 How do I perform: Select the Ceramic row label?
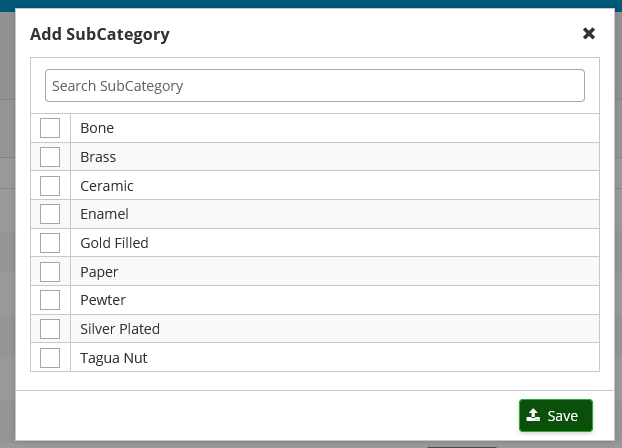click(x=107, y=186)
